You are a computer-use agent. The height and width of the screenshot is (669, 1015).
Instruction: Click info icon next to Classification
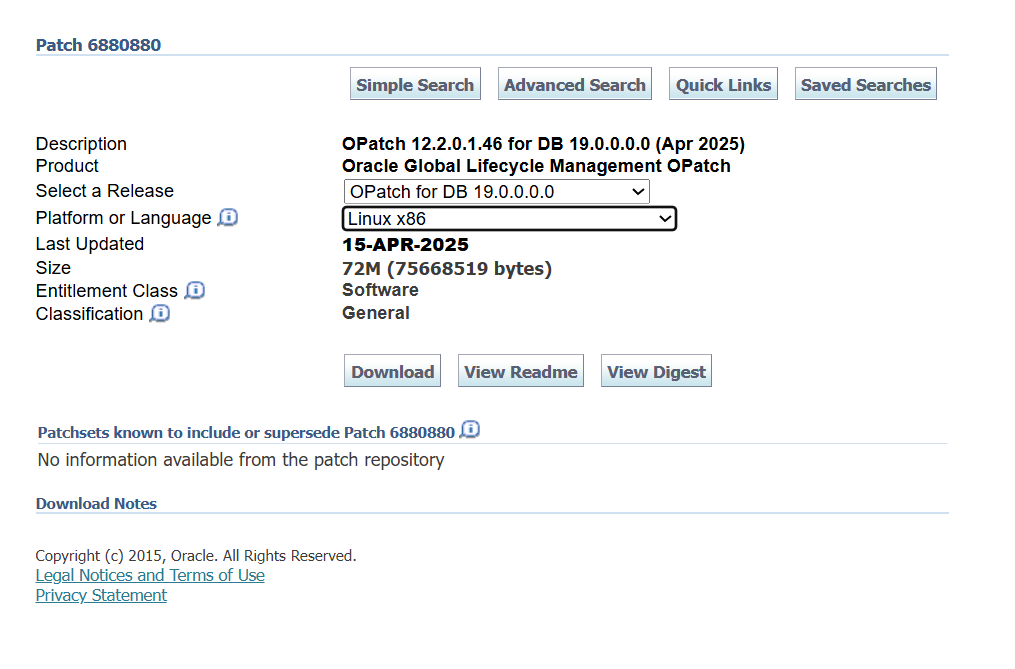pos(160,313)
